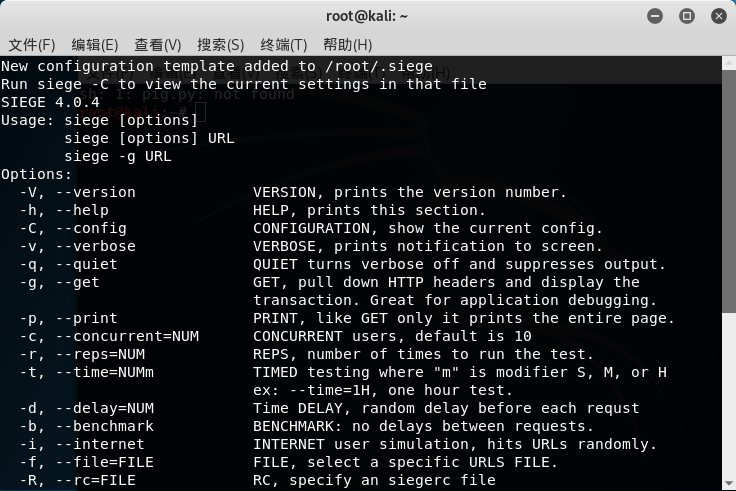Click the /root/.siege path text
This screenshot has height=491, width=736.
coord(379,66)
